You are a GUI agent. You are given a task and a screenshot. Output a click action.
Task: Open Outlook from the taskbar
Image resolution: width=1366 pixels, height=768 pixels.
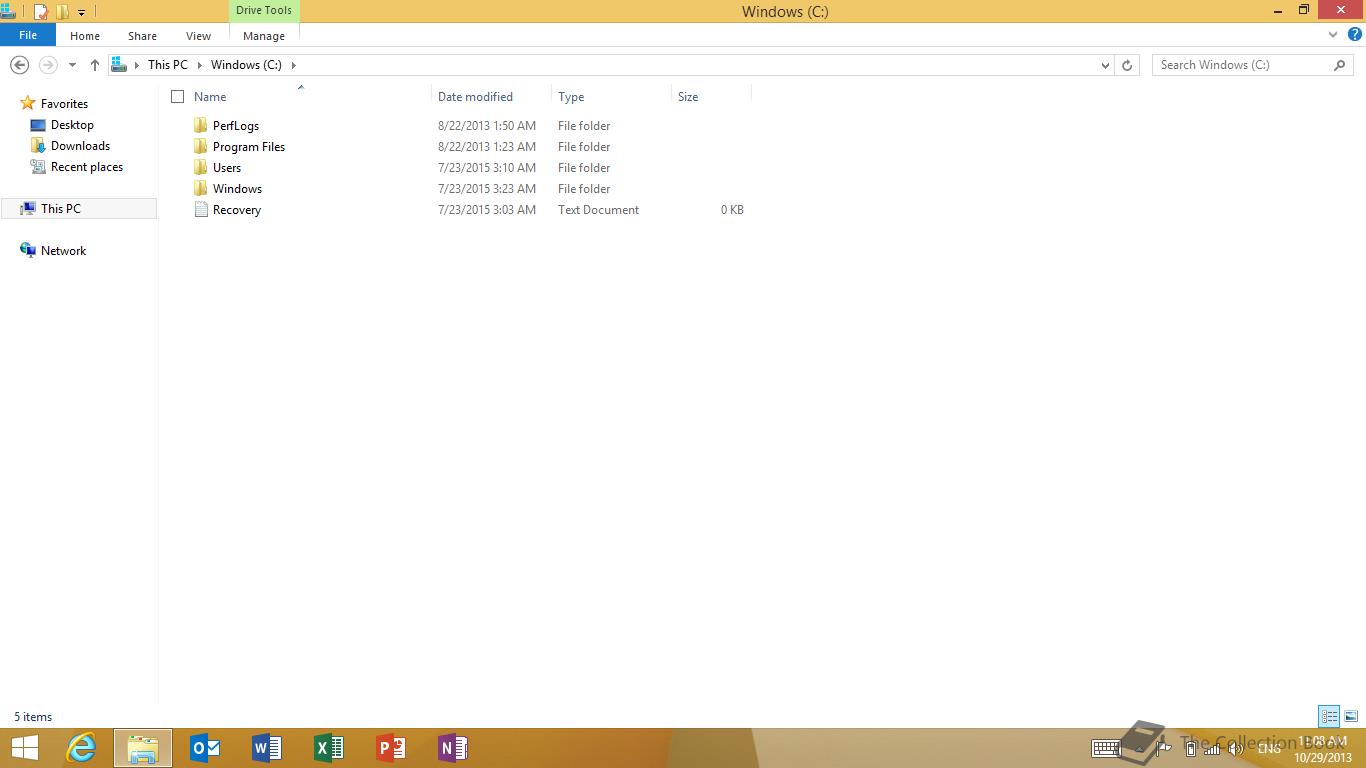coord(204,748)
